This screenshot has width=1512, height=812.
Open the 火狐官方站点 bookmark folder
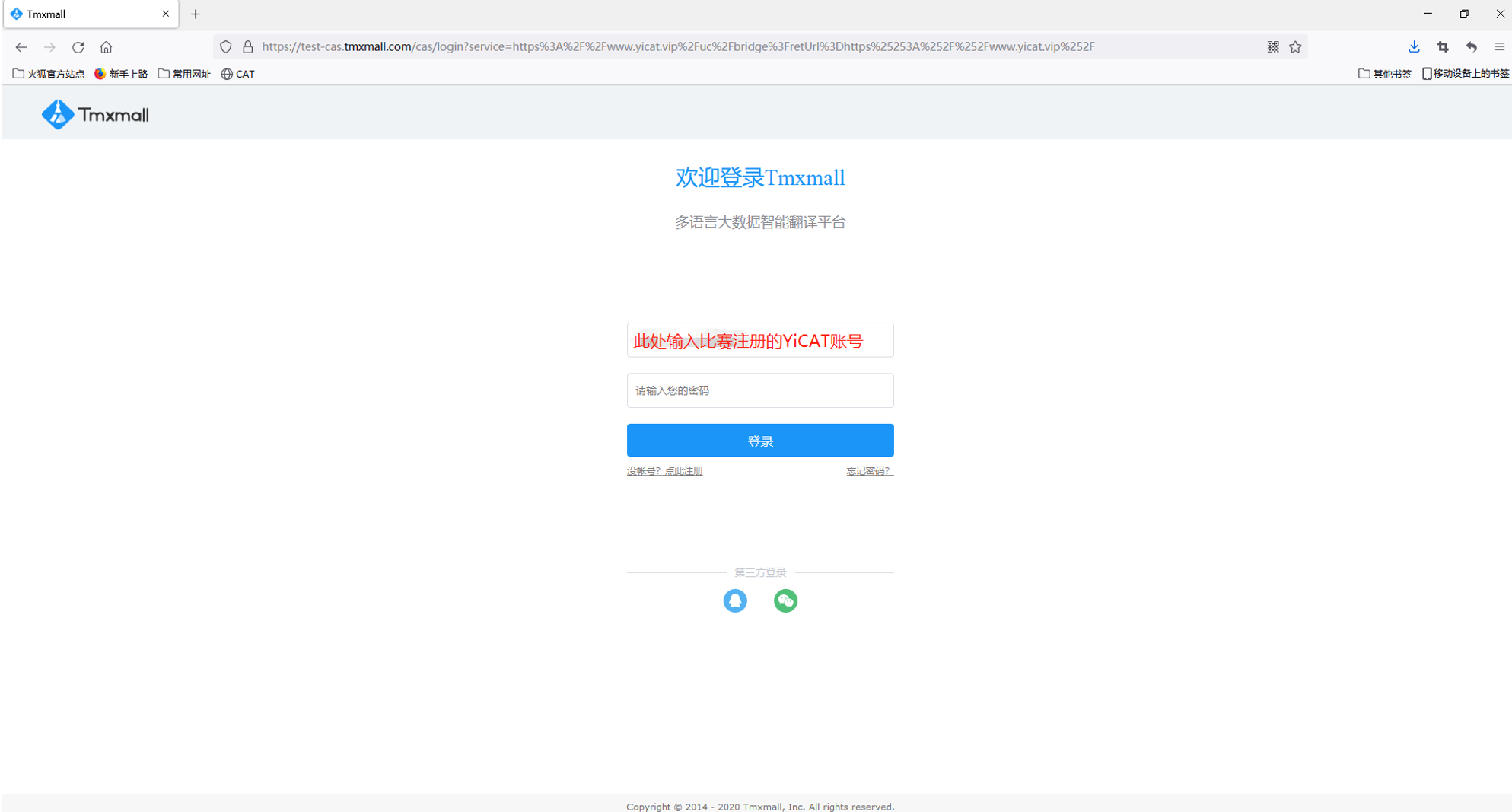(x=49, y=74)
